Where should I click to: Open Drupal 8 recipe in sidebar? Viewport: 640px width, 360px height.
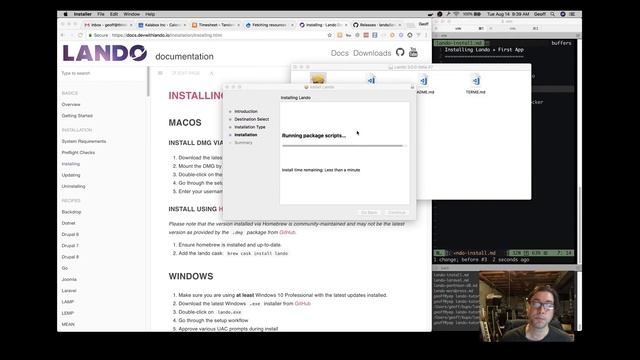tap(70, 257)
